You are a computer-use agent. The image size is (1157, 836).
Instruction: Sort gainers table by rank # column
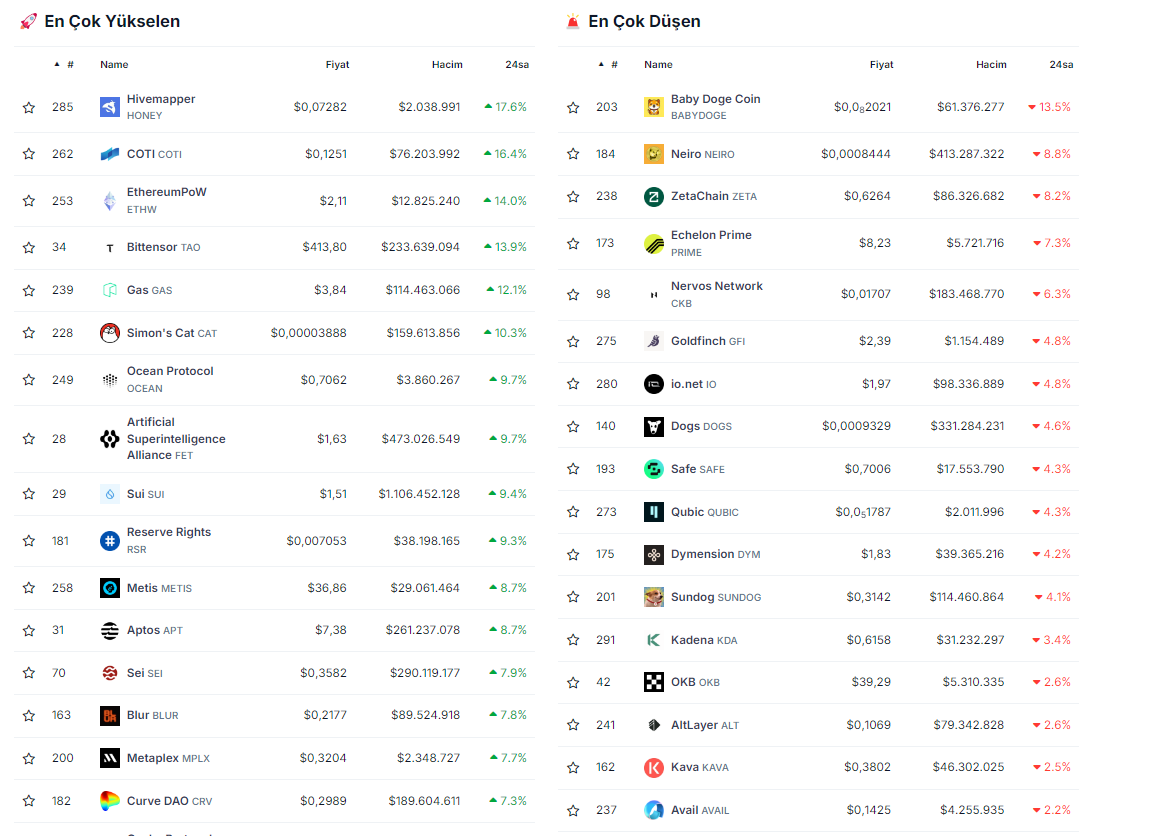pos(69,65)
